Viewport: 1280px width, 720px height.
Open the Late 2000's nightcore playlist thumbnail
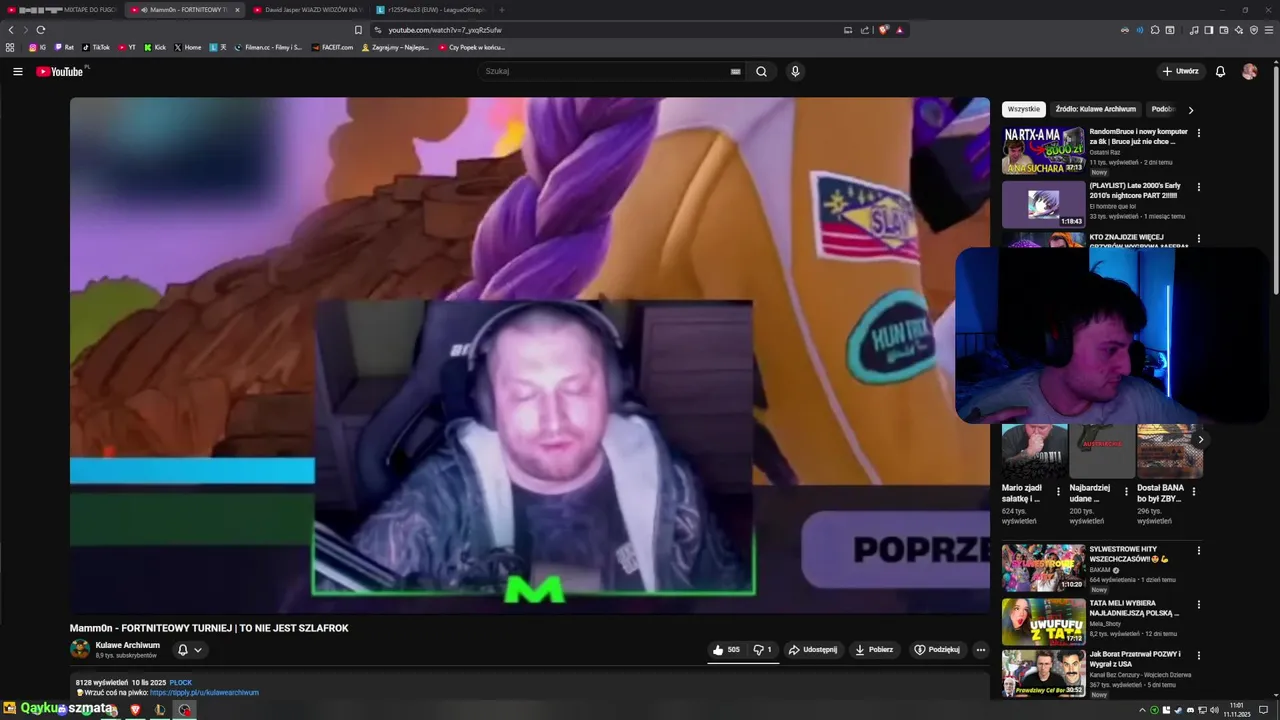(1043, 204)
